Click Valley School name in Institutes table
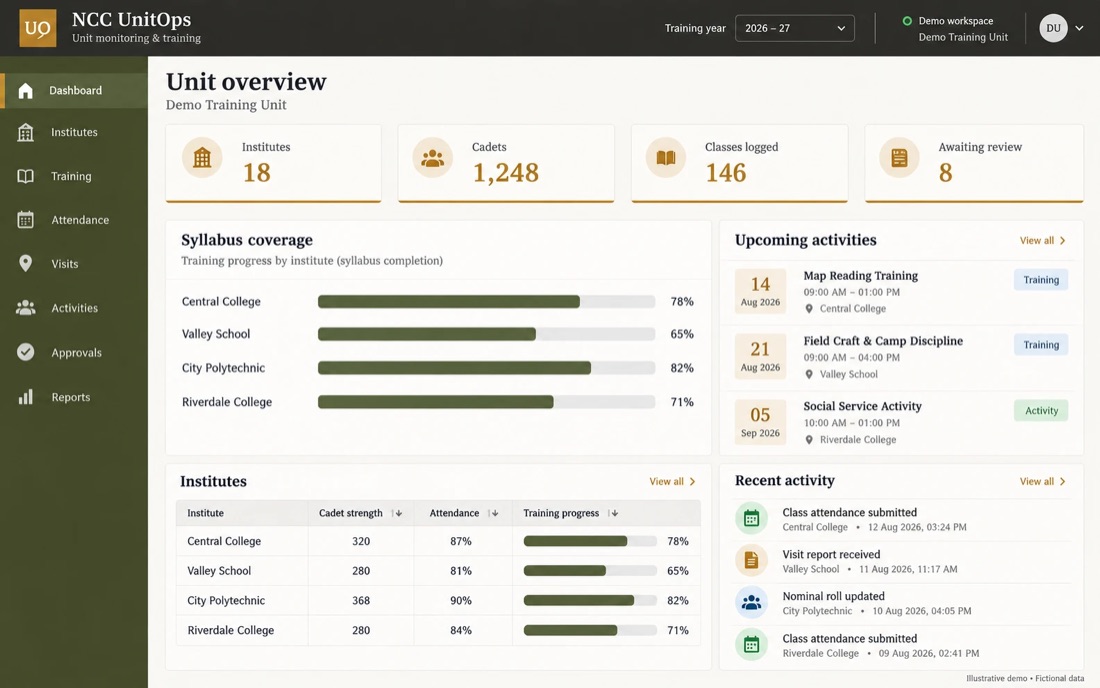The height and width of the screenshot is (688, 1100). (219, 571)
